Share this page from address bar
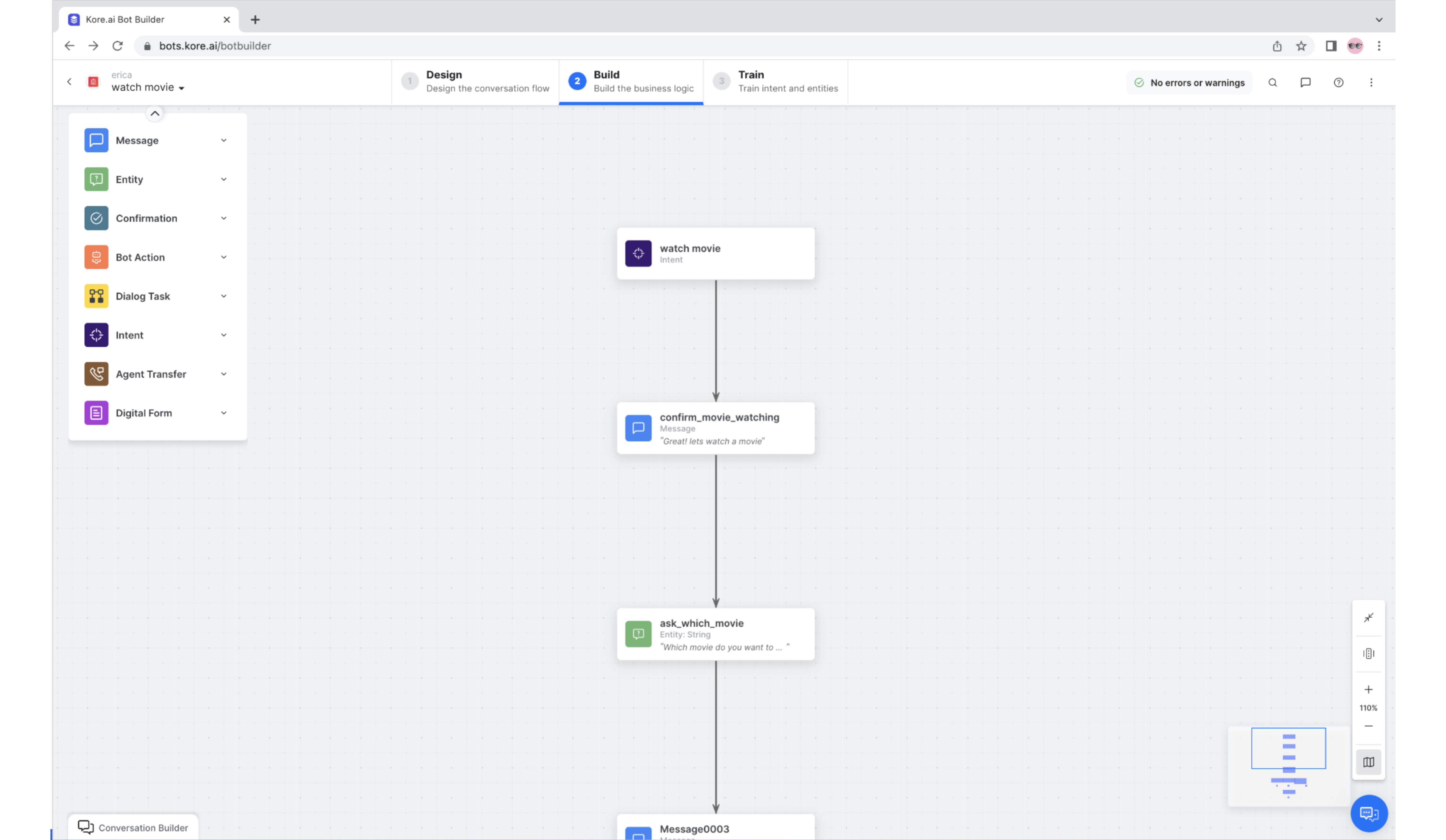Image resolution: width=1446 pixels, height=840 pixels. 1277,46
